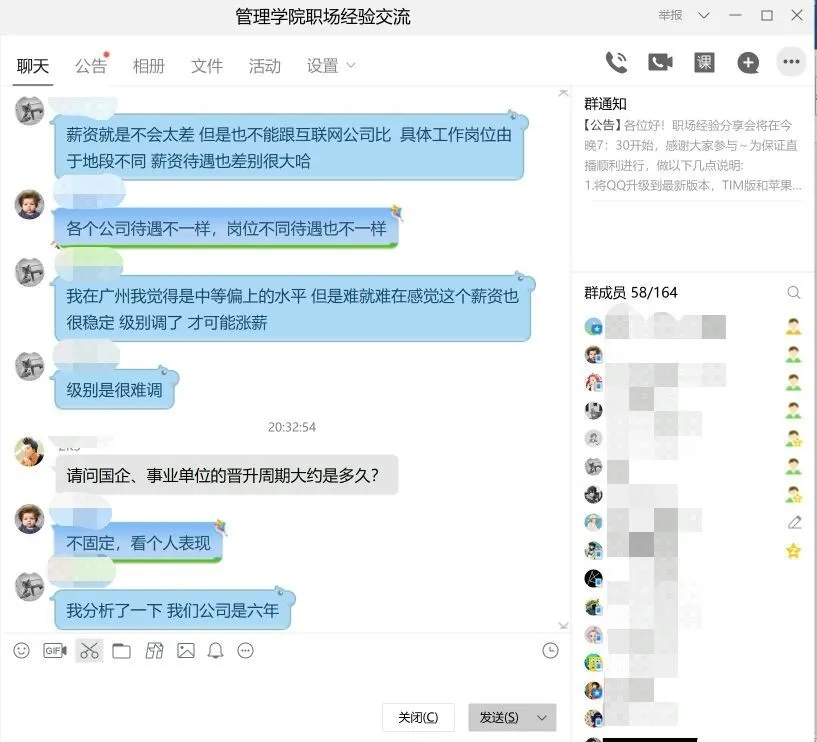Click the bell icon in input toolbar
The height and width of the screenshot is (742, 817).
tap(215, 651)
